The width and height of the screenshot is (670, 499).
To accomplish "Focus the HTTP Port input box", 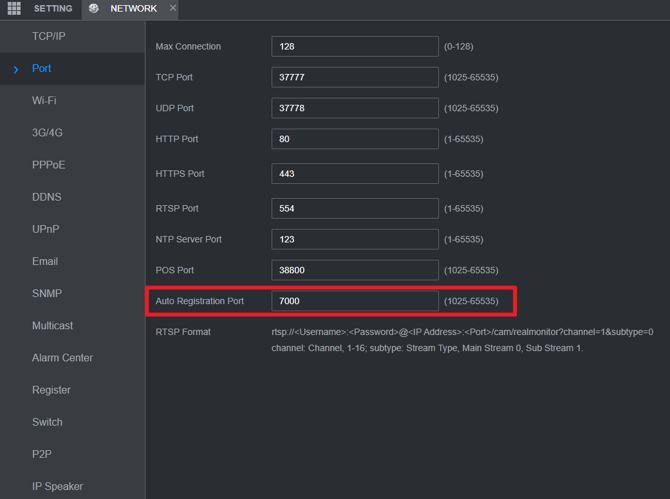I will [354, 139].
